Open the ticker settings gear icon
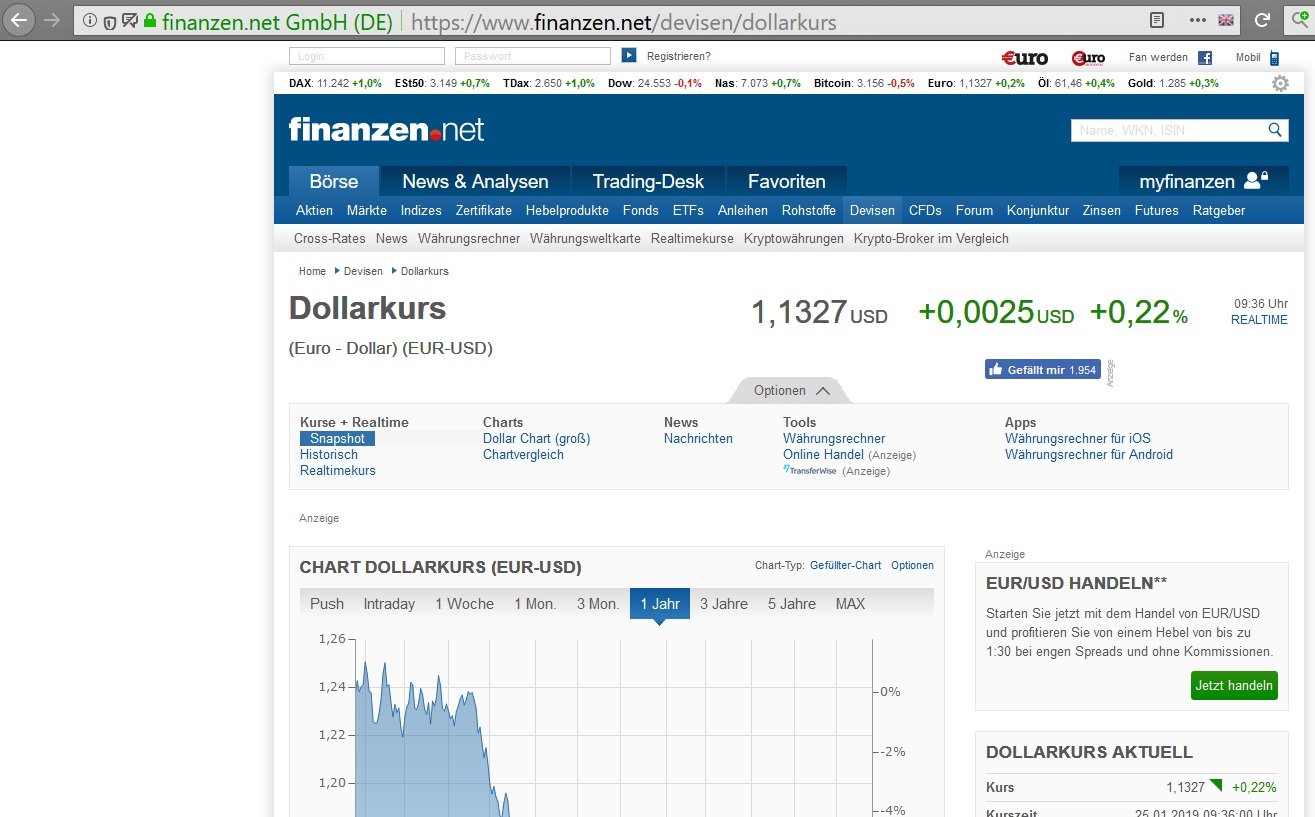 [1280, 84]
